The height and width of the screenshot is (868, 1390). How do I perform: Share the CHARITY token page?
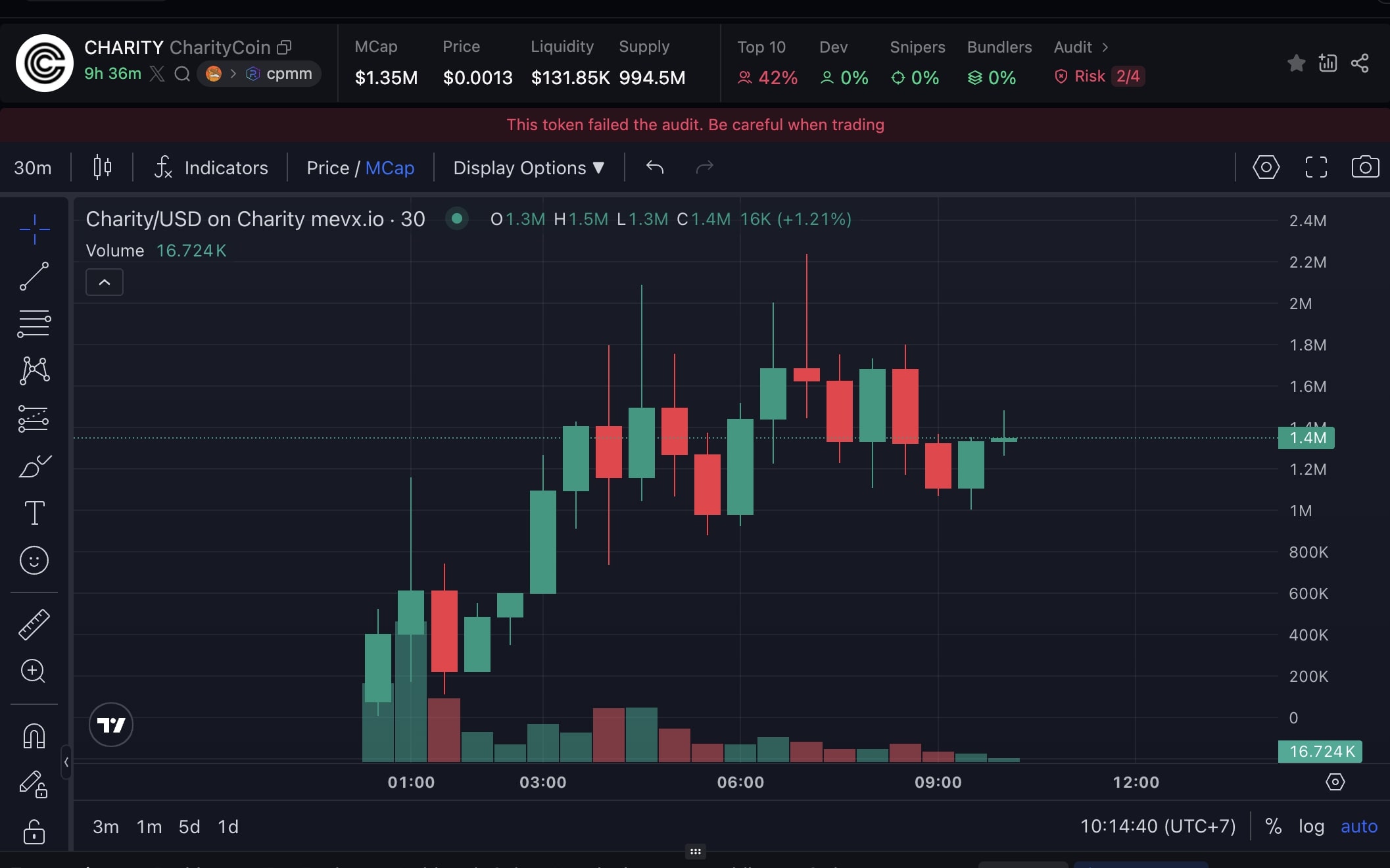click(x=1360, y=63)
